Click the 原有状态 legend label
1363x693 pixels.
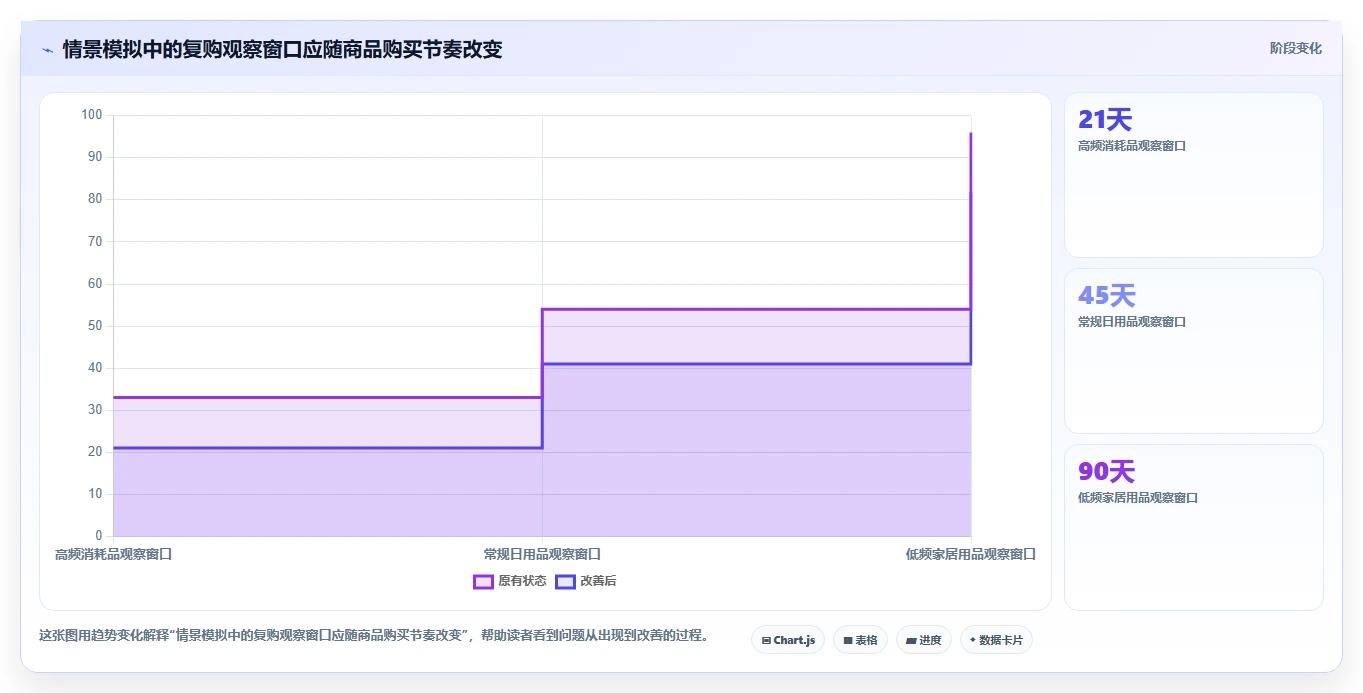click(x=522, y=581)
